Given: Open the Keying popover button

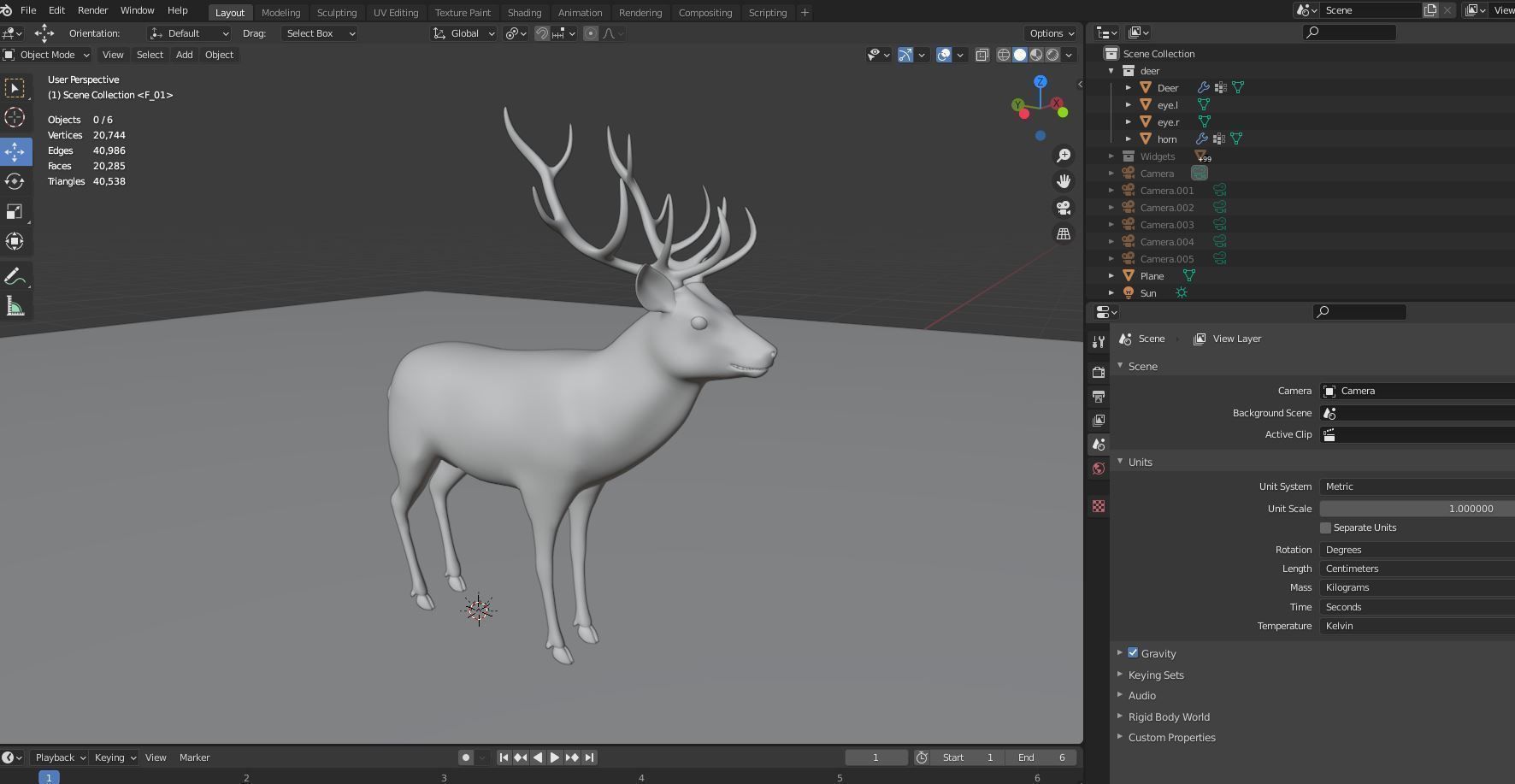Looking at the screenshot, I should (115, 757).
